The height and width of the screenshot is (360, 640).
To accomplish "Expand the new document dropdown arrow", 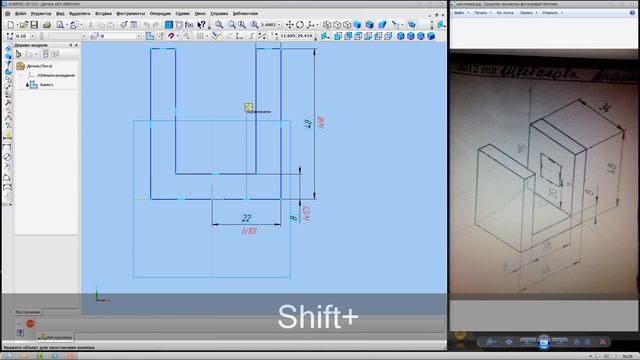I will tap(17, 25).
